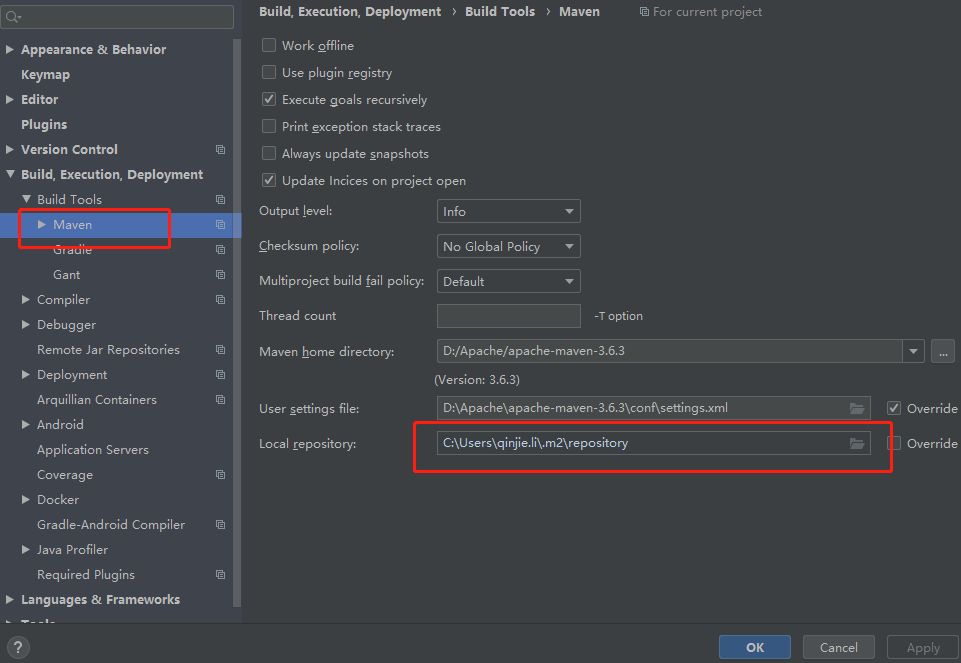Click the project-level icon beside Version Control
The image size is (961, 663).
tap(220, 149)
